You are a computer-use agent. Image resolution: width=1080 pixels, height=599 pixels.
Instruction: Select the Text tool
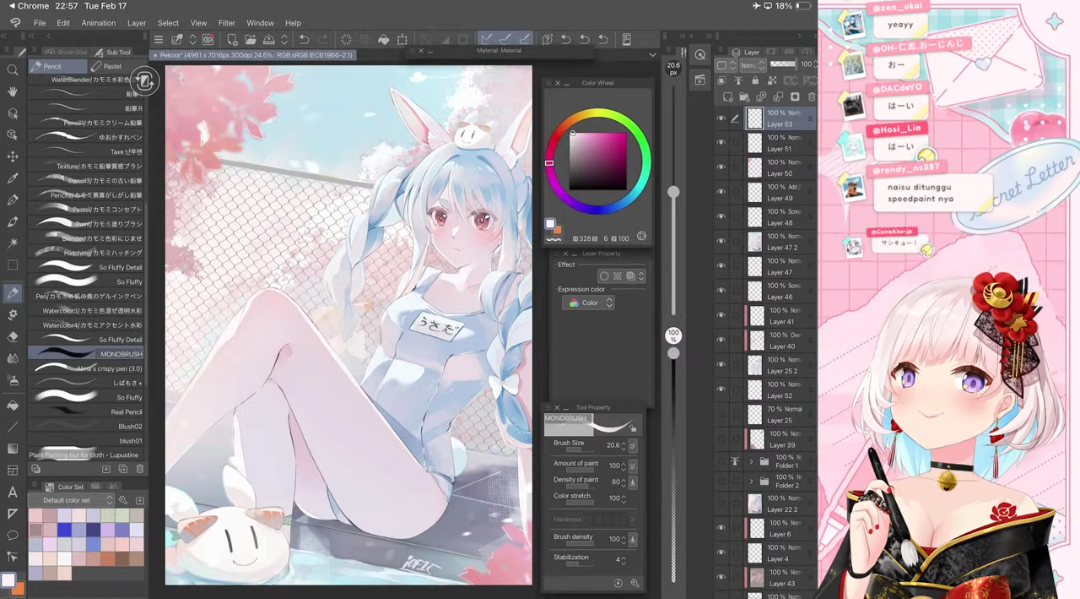(12, 492)
